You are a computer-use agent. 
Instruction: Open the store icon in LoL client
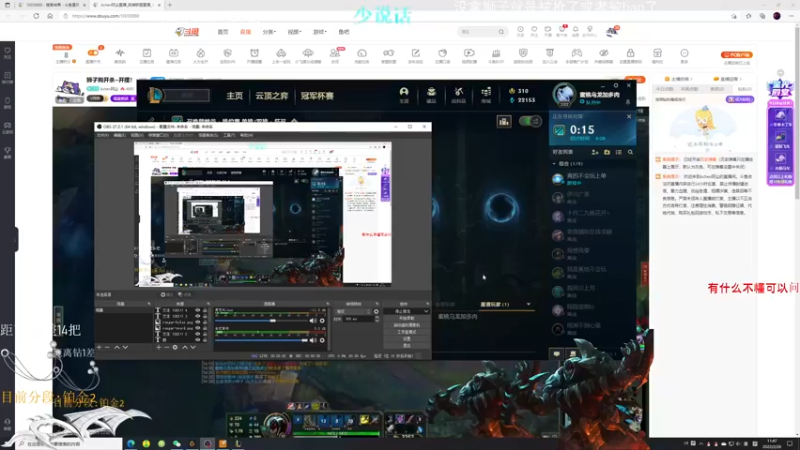[486, 92]
